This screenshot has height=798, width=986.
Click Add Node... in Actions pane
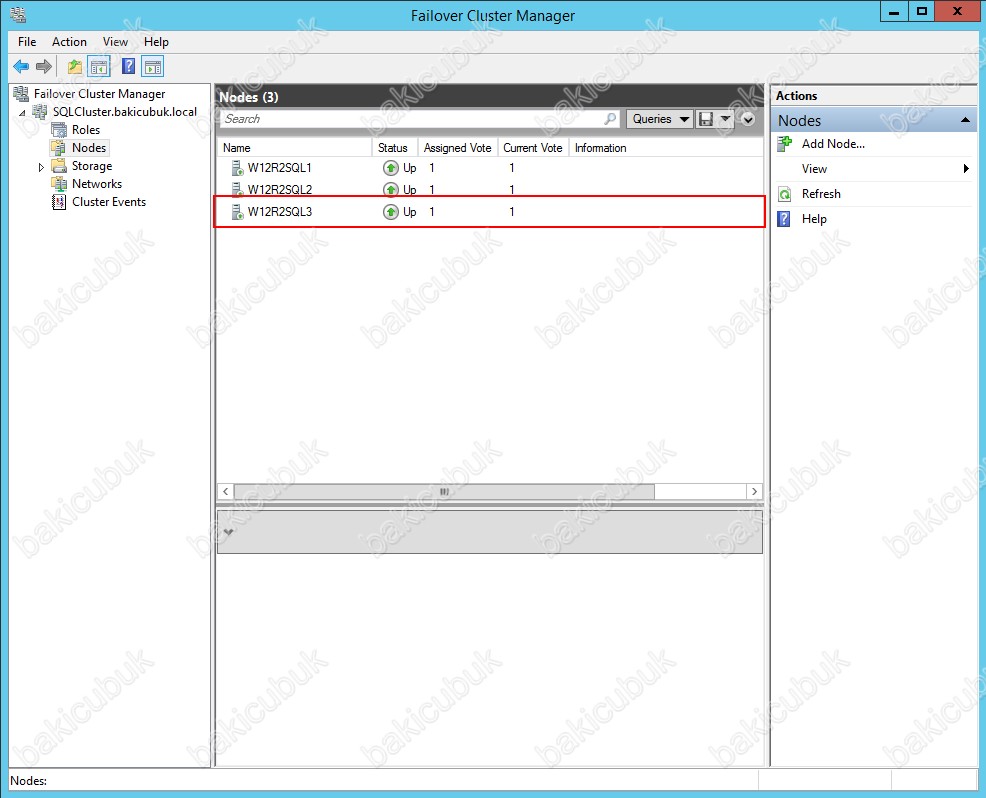point(833,144)
